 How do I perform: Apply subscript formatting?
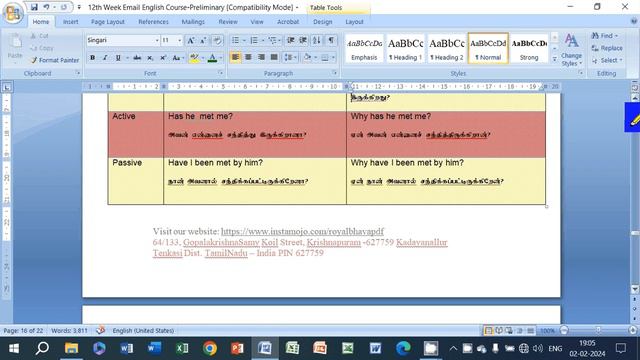pyautogui.click(x=150, y=58)
